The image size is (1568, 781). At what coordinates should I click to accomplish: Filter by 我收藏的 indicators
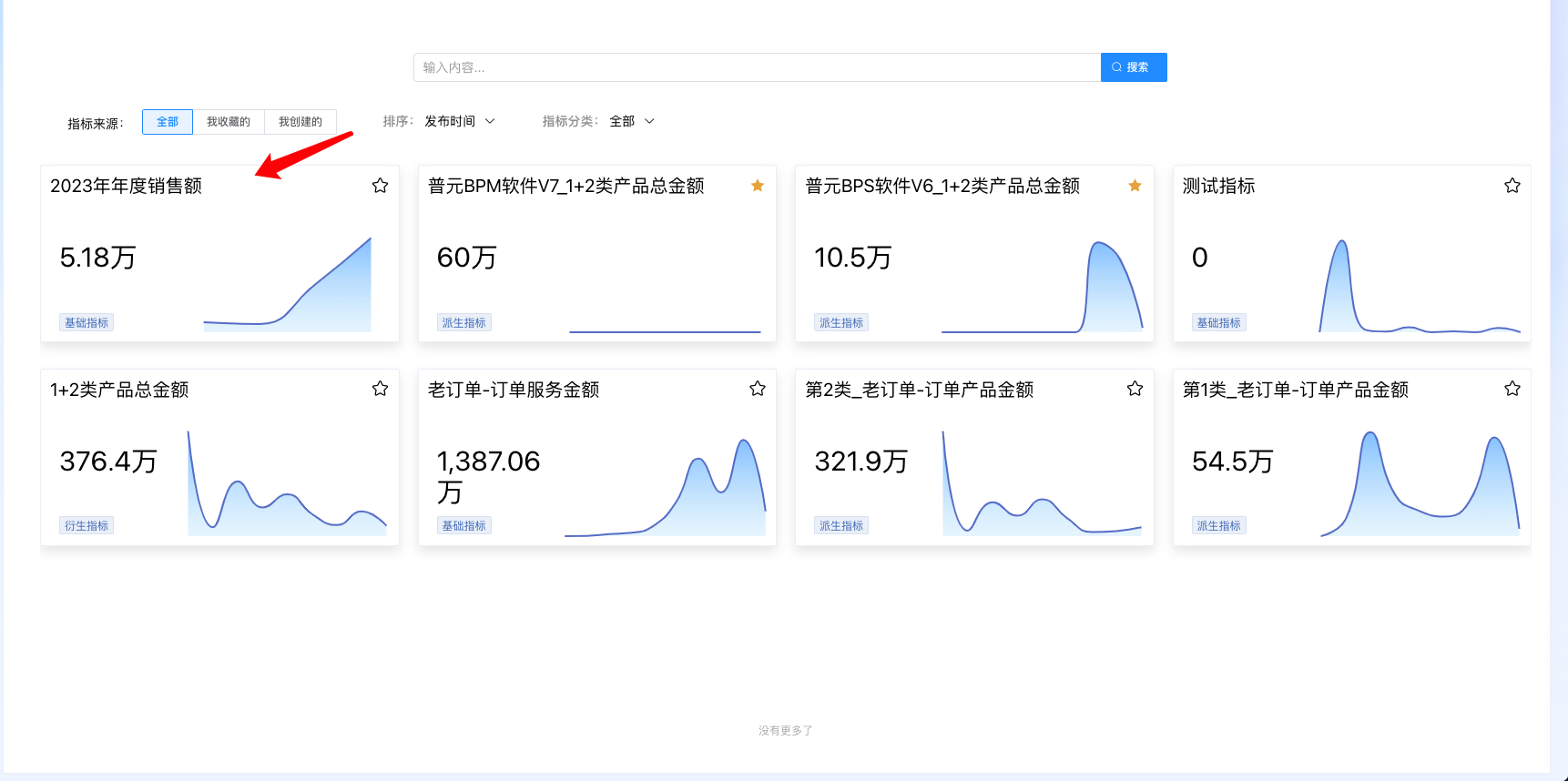[x=229, y=122]
